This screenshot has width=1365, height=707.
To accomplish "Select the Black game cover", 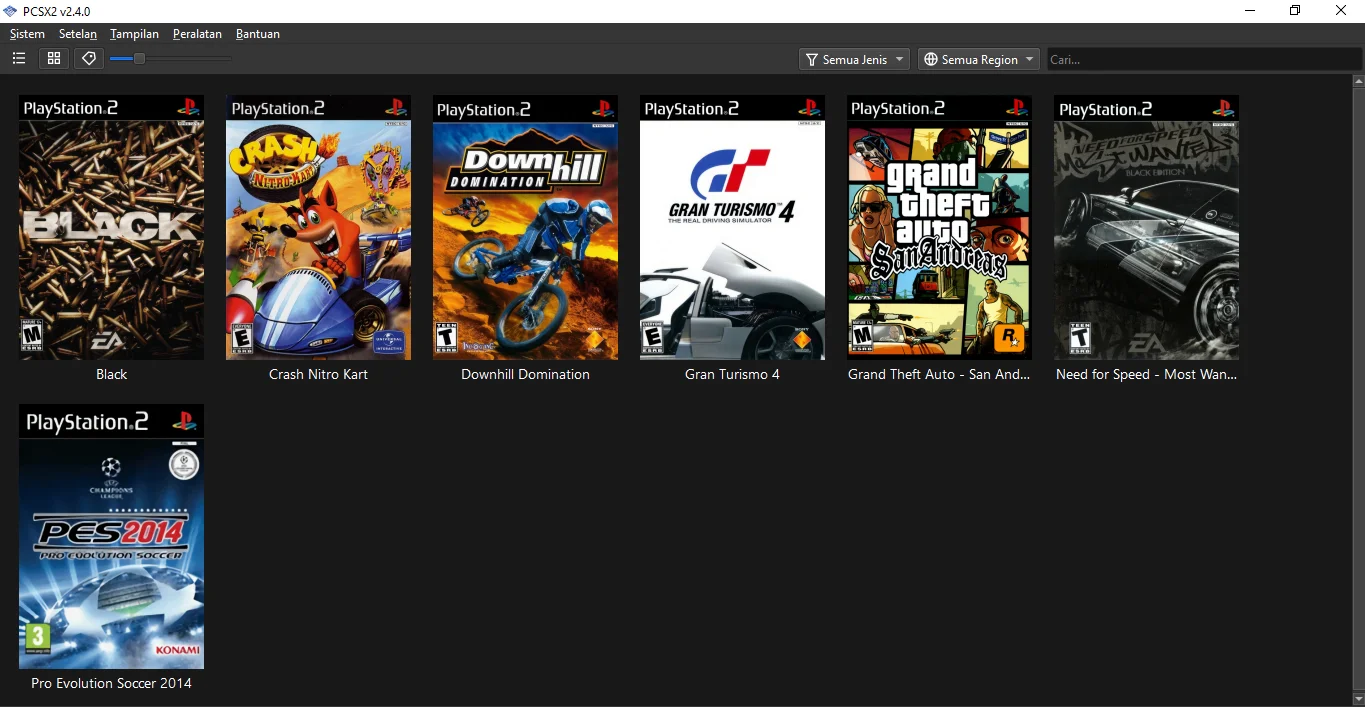I will [x=111, y=228].
